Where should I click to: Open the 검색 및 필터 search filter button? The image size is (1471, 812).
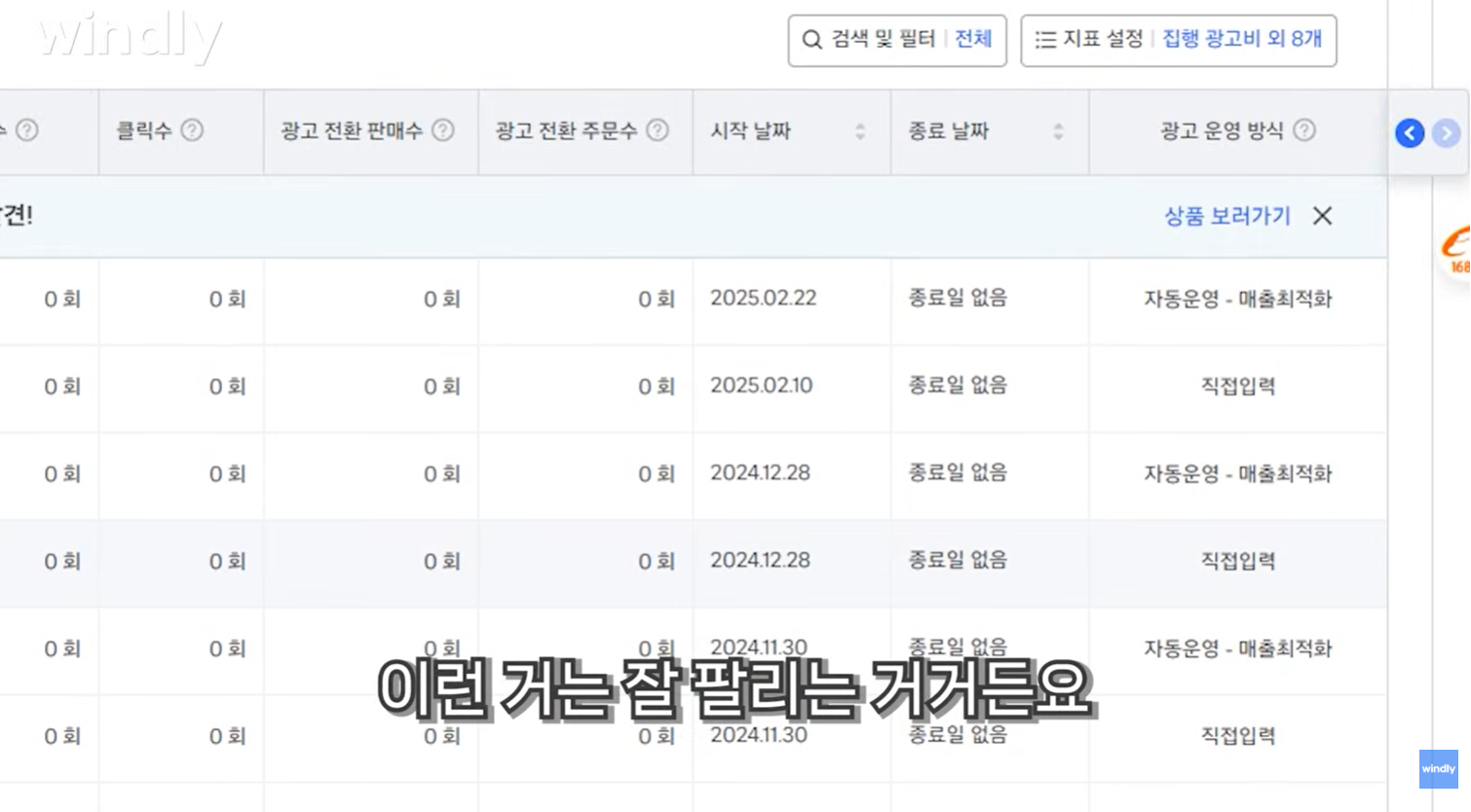[x=897, y=40]
